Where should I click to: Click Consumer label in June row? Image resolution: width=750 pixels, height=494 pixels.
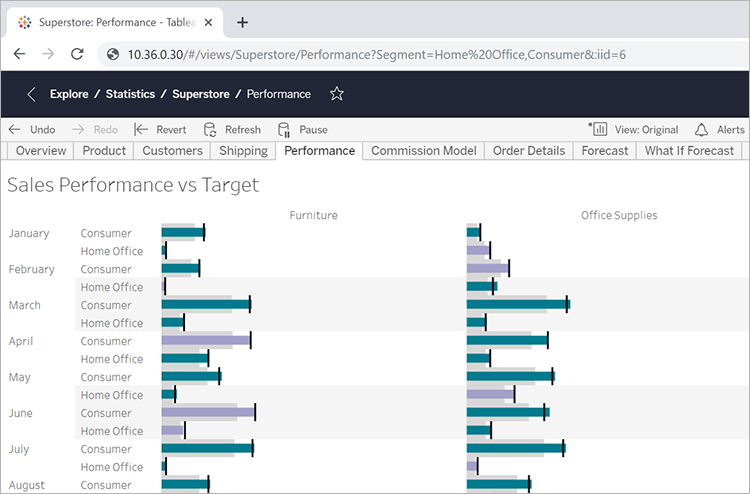click(106, 413)
